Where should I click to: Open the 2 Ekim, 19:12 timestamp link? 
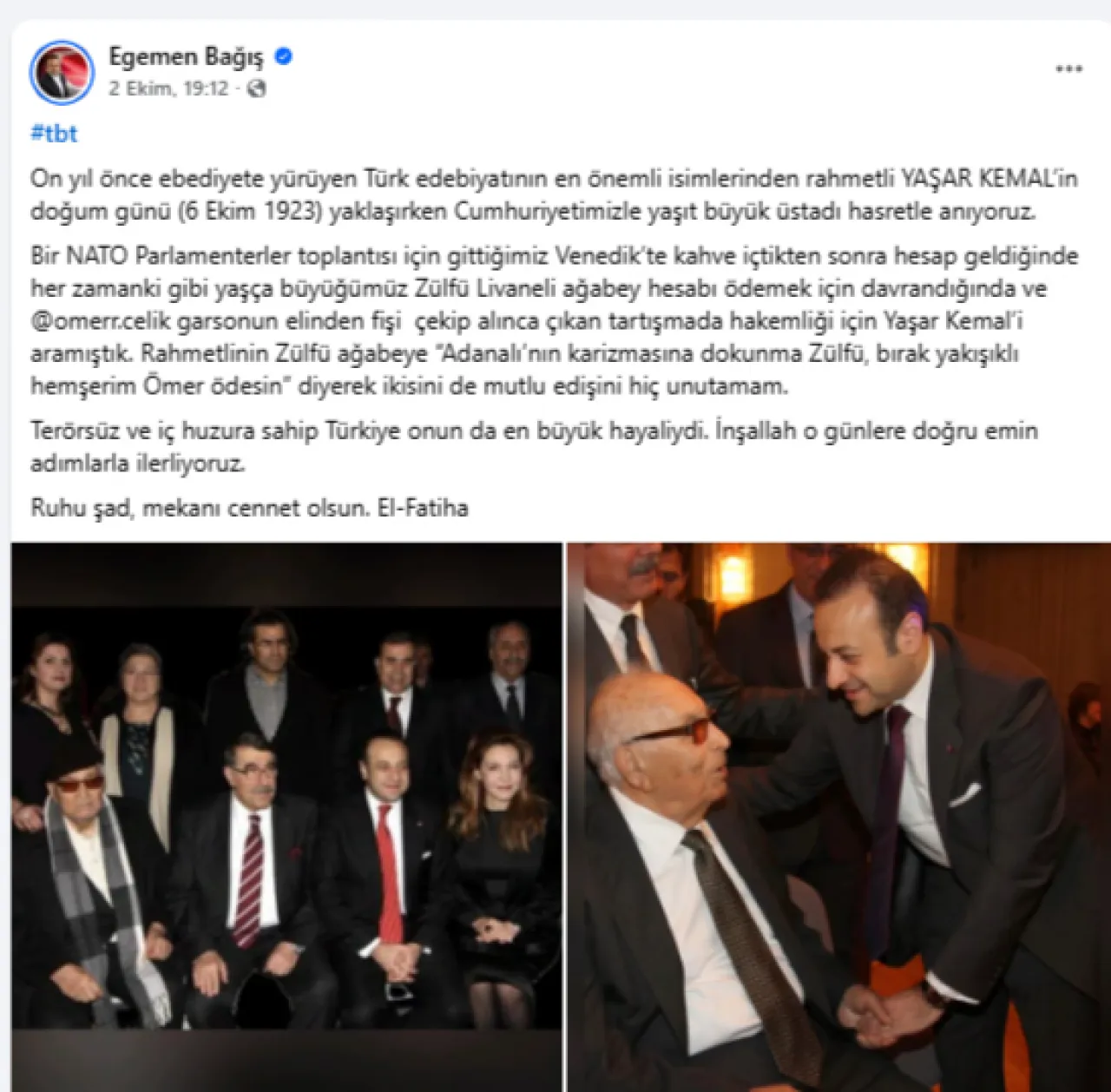168,89
